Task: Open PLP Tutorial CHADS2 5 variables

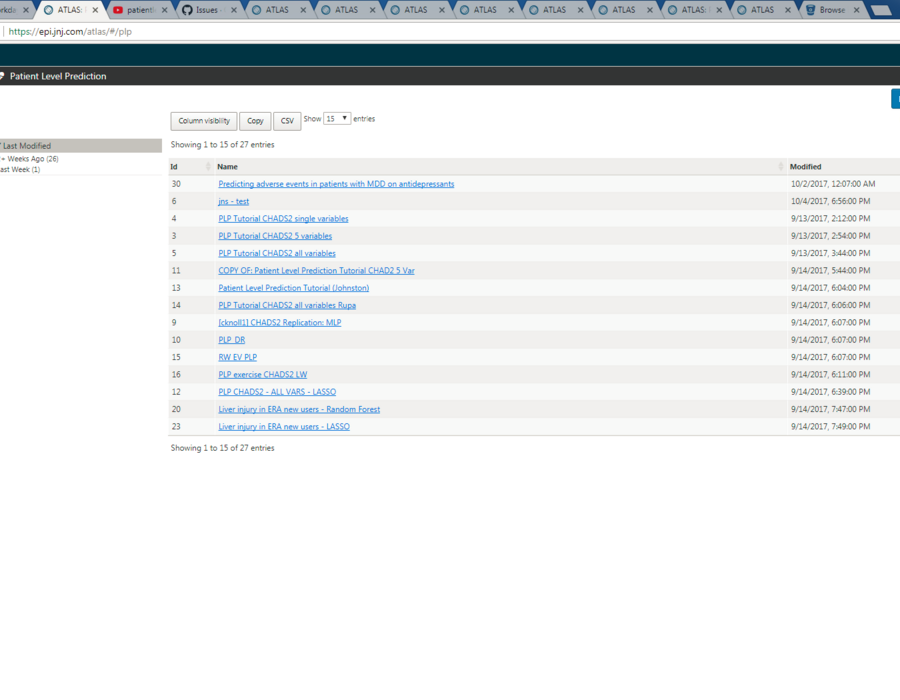Action: 275,236
